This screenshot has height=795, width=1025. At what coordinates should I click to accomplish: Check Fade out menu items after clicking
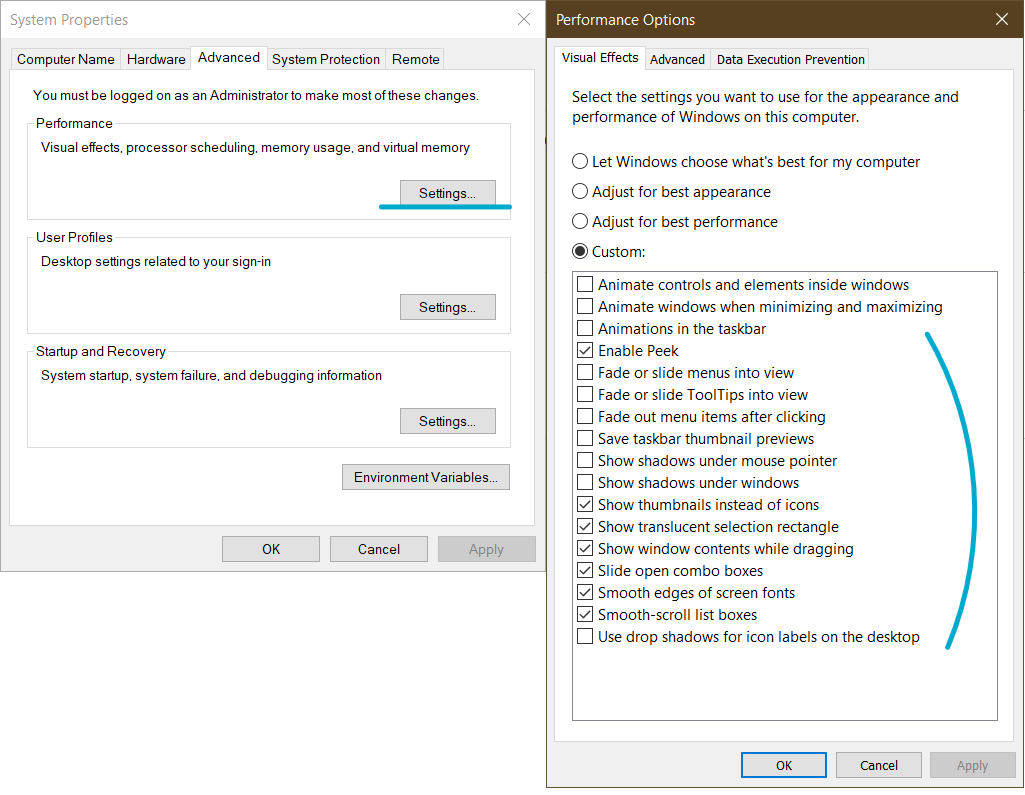click(585, 416)
